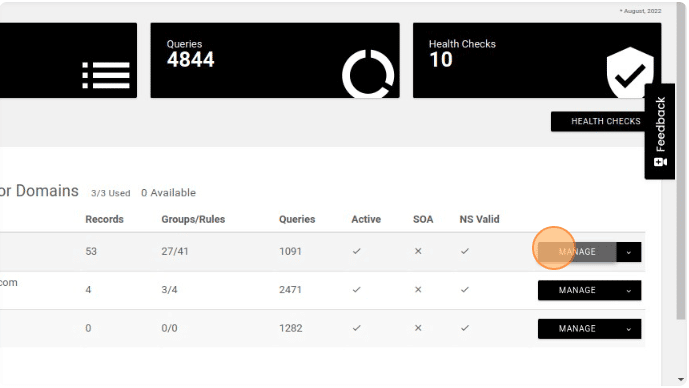Viewport: 689px width, 388px height.
Task: Click the SOA cross mark in the third row
Action: click(418, 328)
